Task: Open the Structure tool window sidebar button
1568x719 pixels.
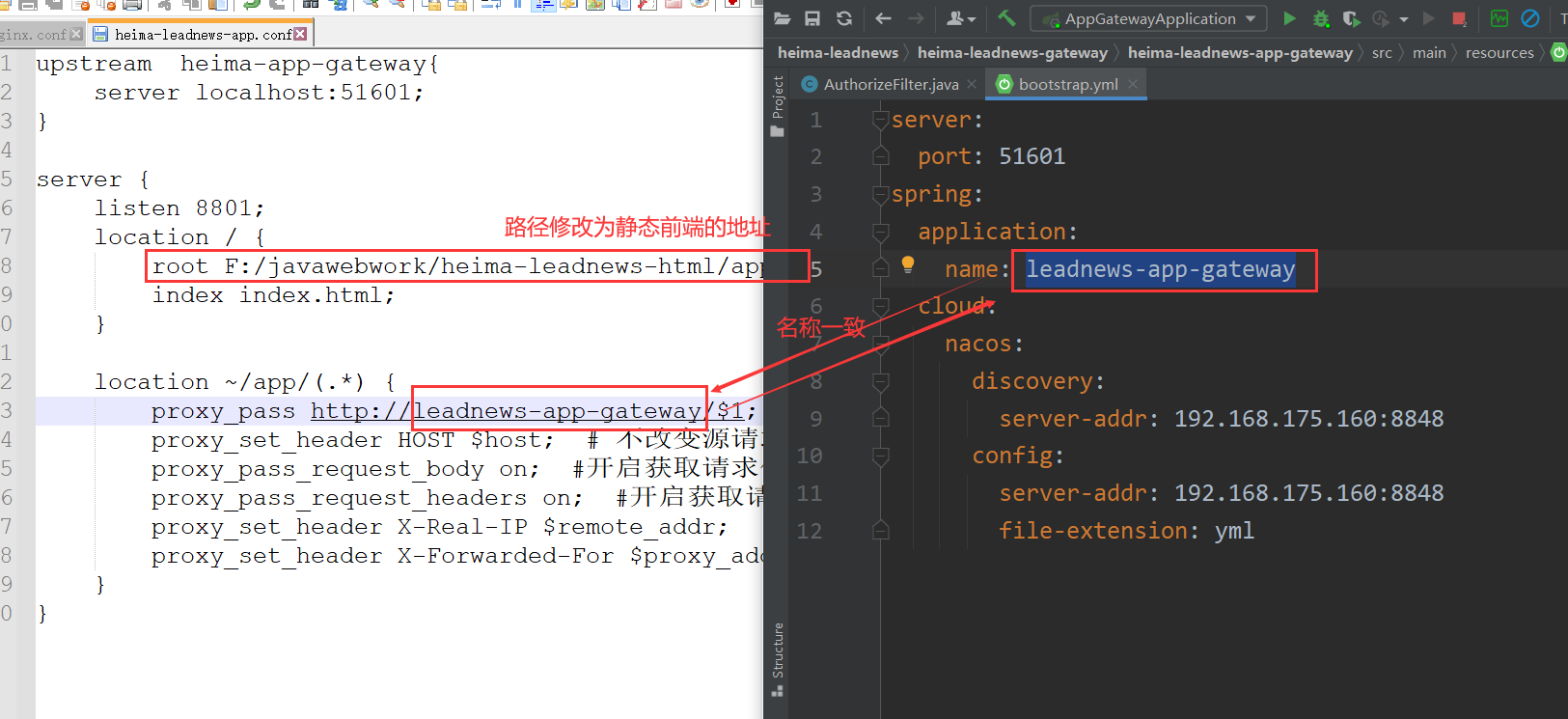Action: [x=778, y=659]
